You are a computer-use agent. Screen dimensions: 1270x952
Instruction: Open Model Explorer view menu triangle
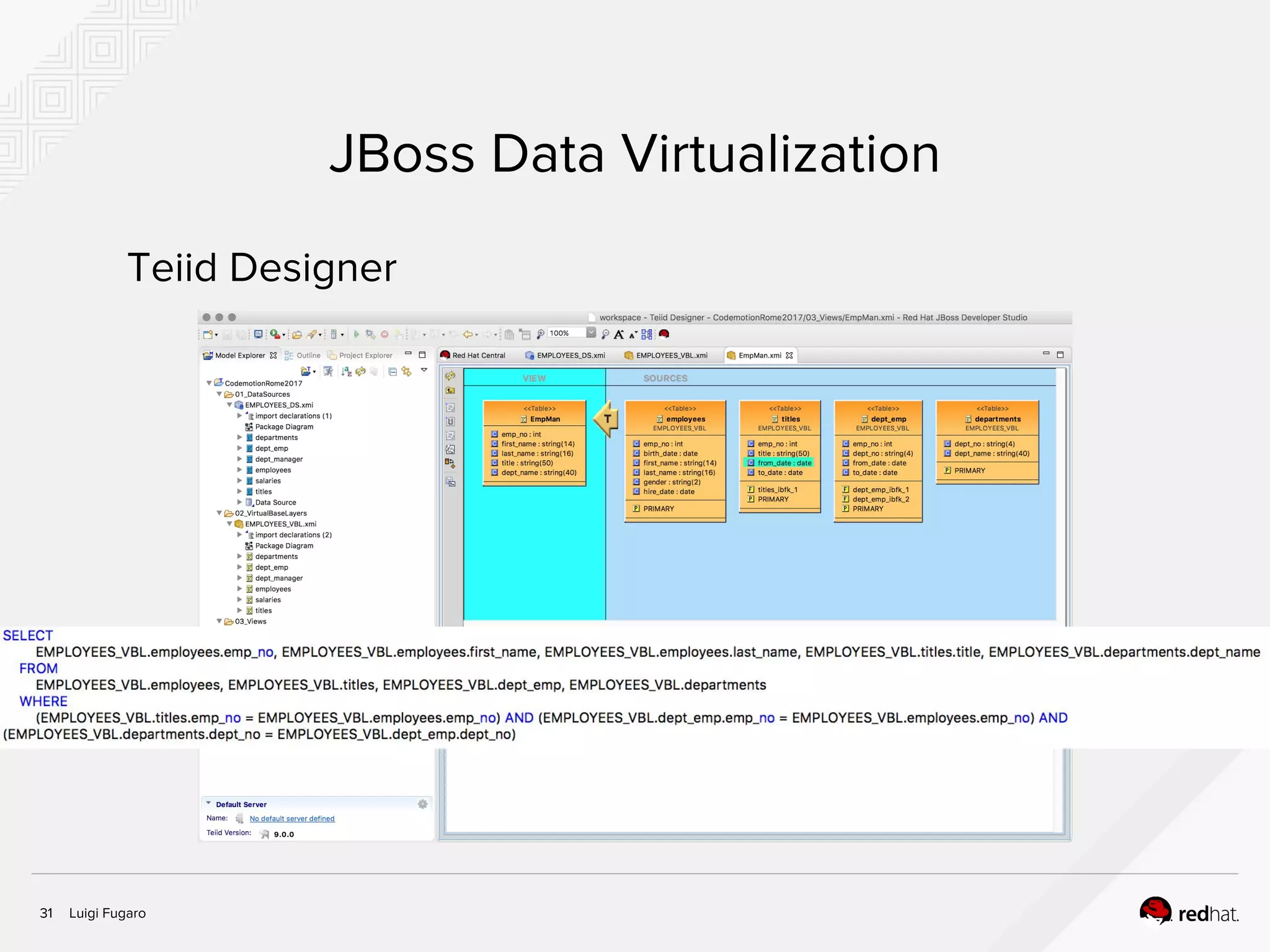tap(424, 370)
